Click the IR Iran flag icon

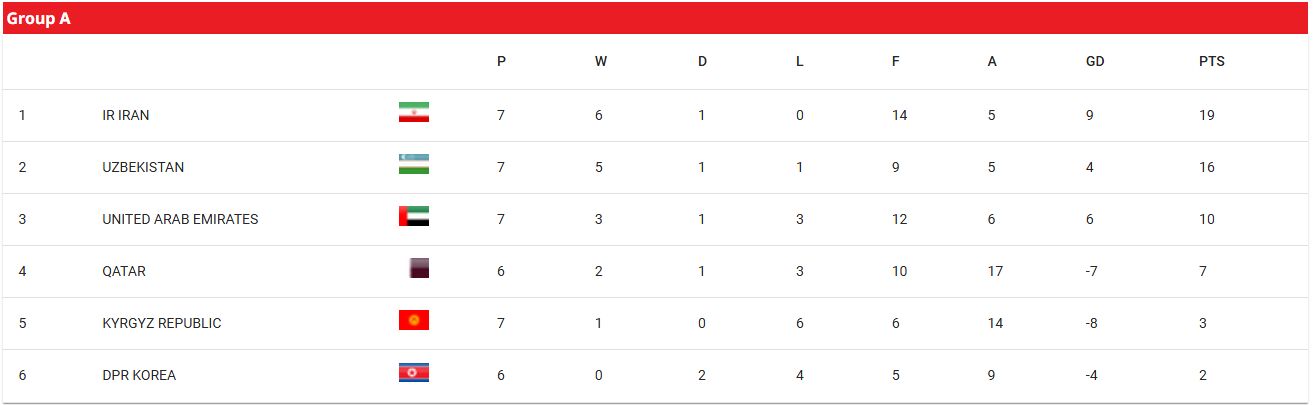tap(413, 112)
